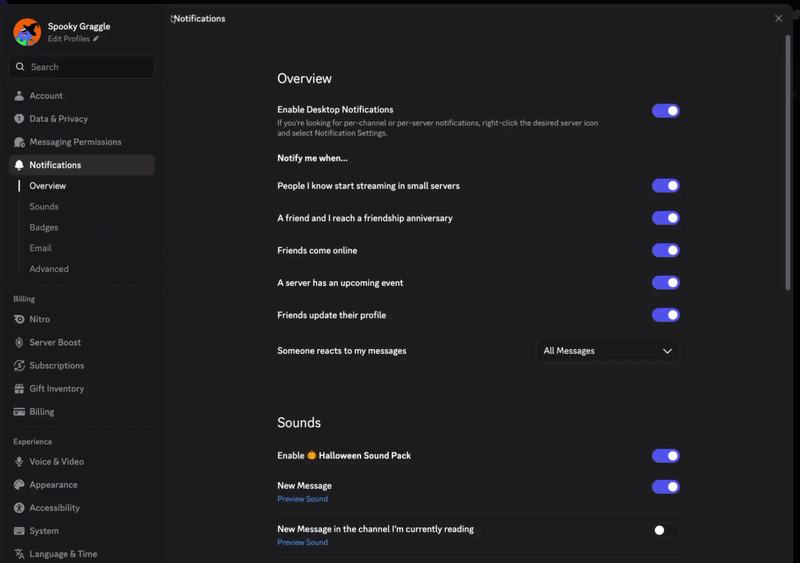Switch off Friends update their profile
Image resolution: width=800 pixels, height=563 pixels.
(665, 315)
